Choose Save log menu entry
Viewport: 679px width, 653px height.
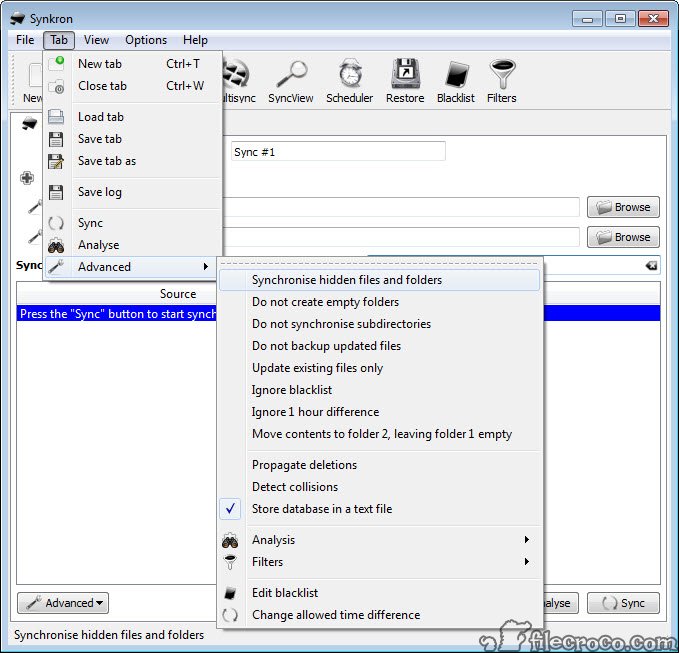pyautogui.click(x=133, y=192)
